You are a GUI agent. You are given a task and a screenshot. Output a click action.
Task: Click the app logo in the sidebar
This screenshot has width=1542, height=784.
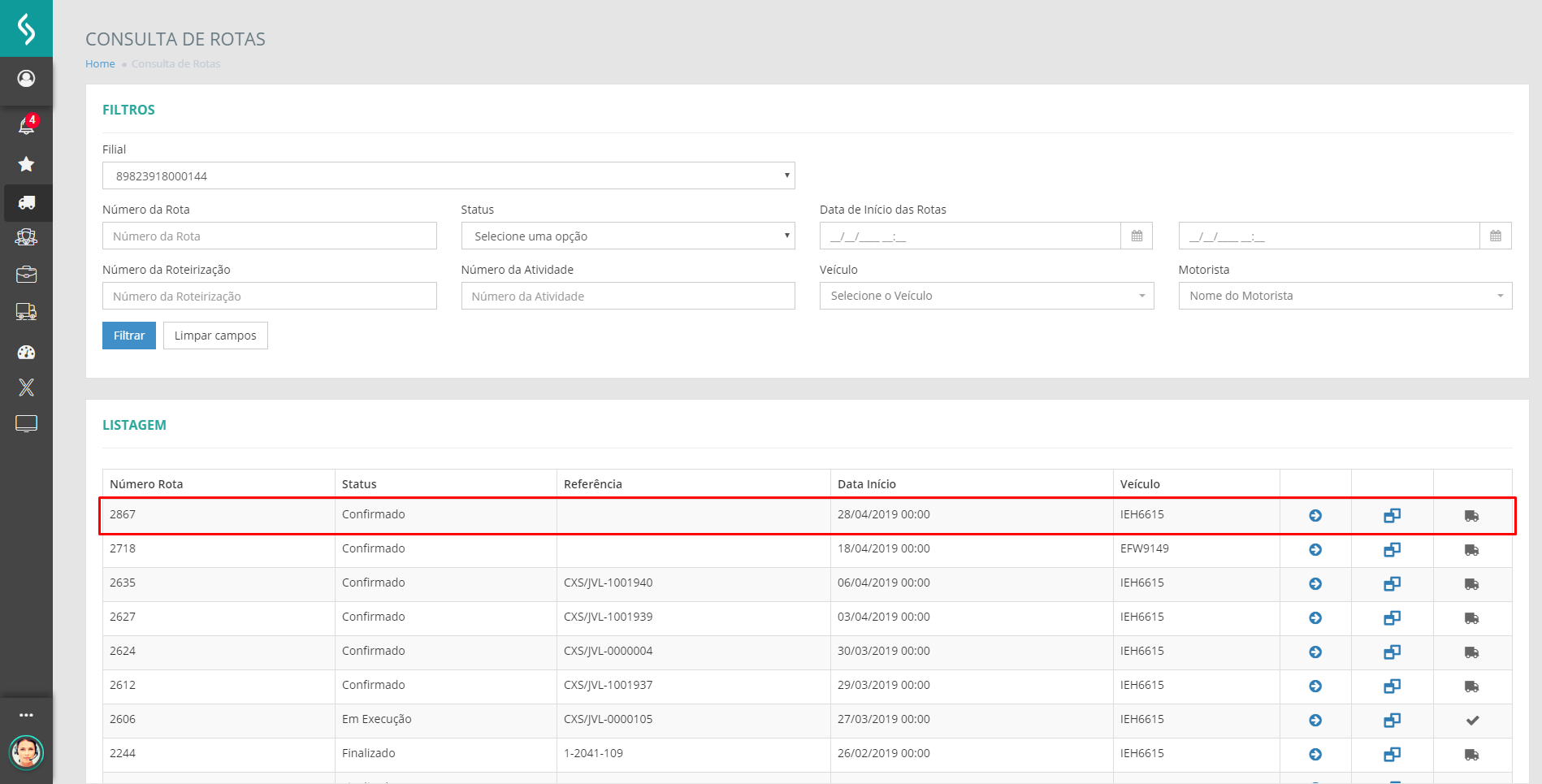(26, 28)
